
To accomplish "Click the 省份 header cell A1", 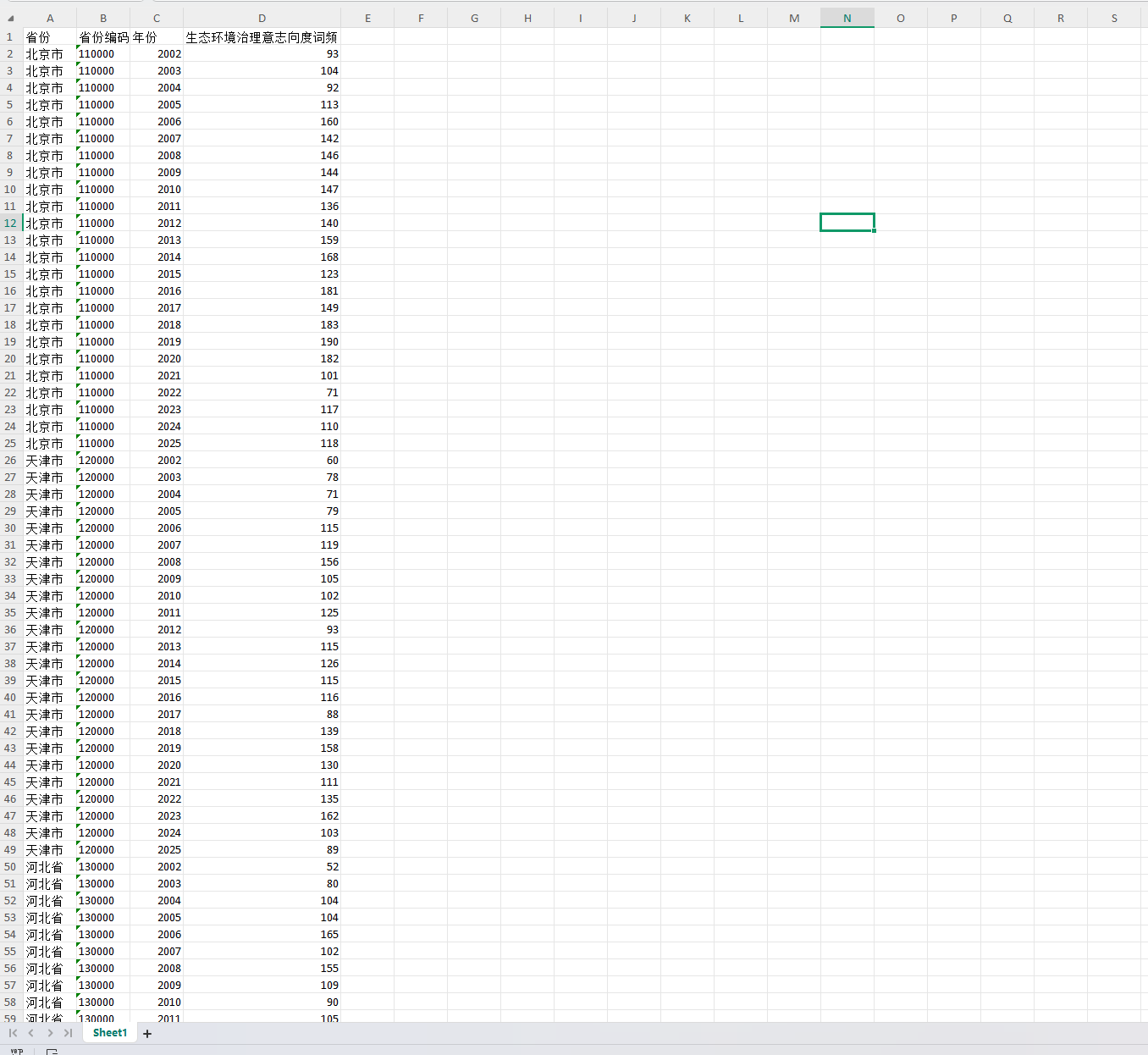I will pos(50,37).
